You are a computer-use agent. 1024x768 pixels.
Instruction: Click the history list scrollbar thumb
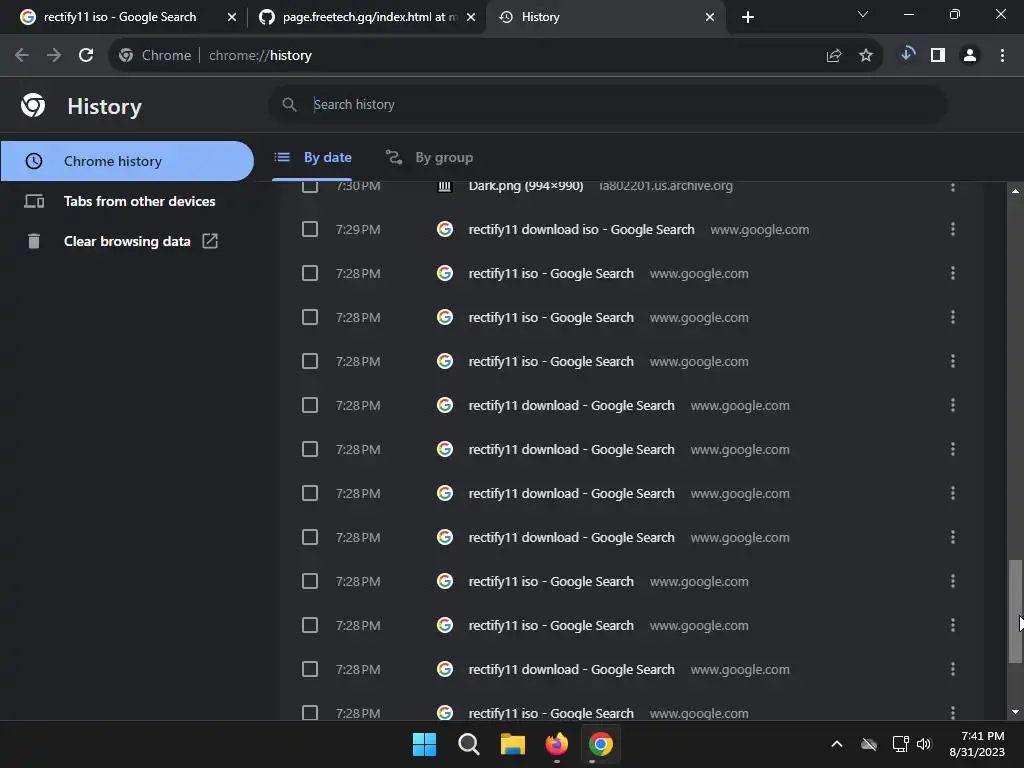(1015, 611)
